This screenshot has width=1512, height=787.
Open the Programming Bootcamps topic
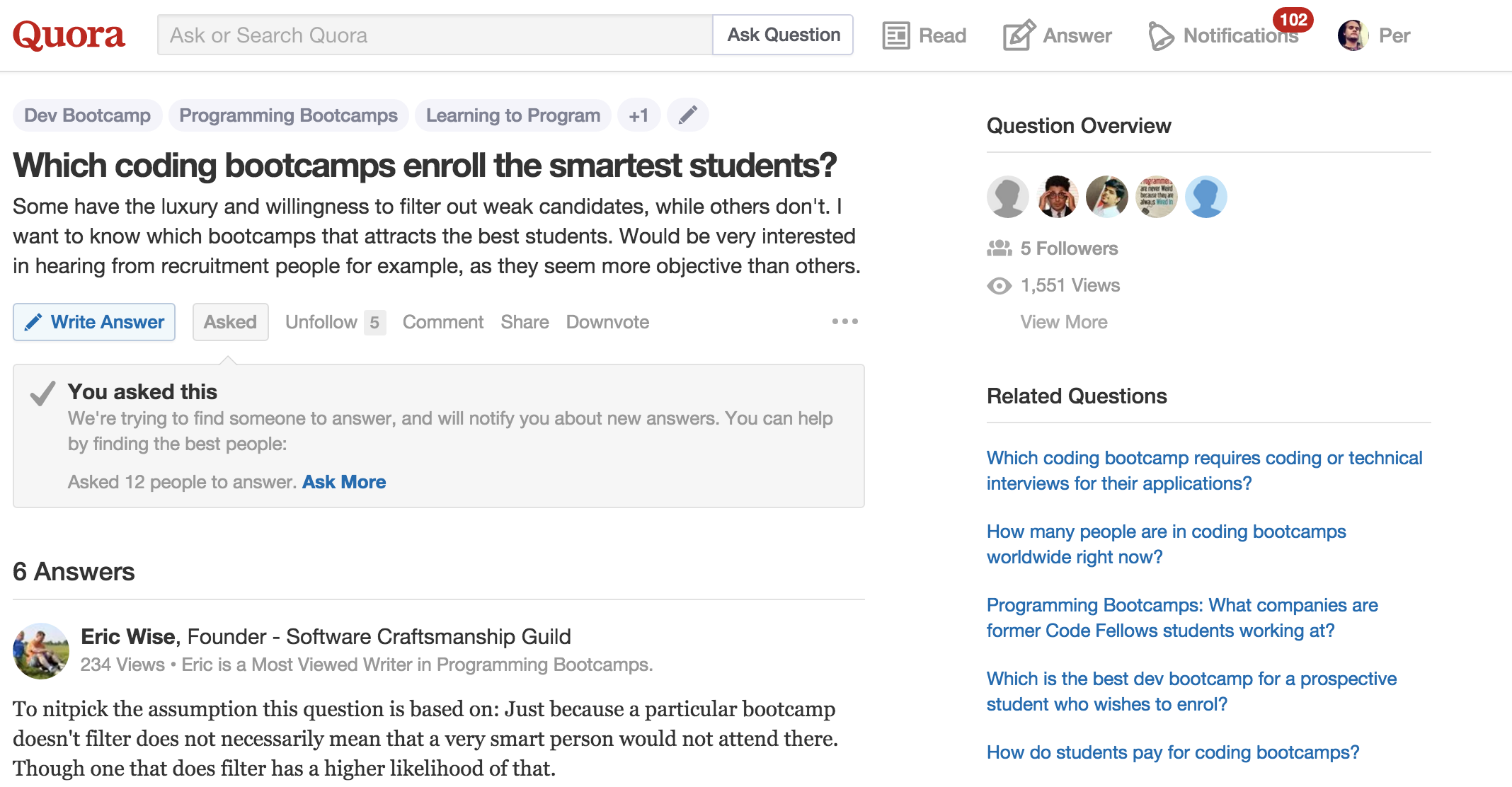point(288,115)
